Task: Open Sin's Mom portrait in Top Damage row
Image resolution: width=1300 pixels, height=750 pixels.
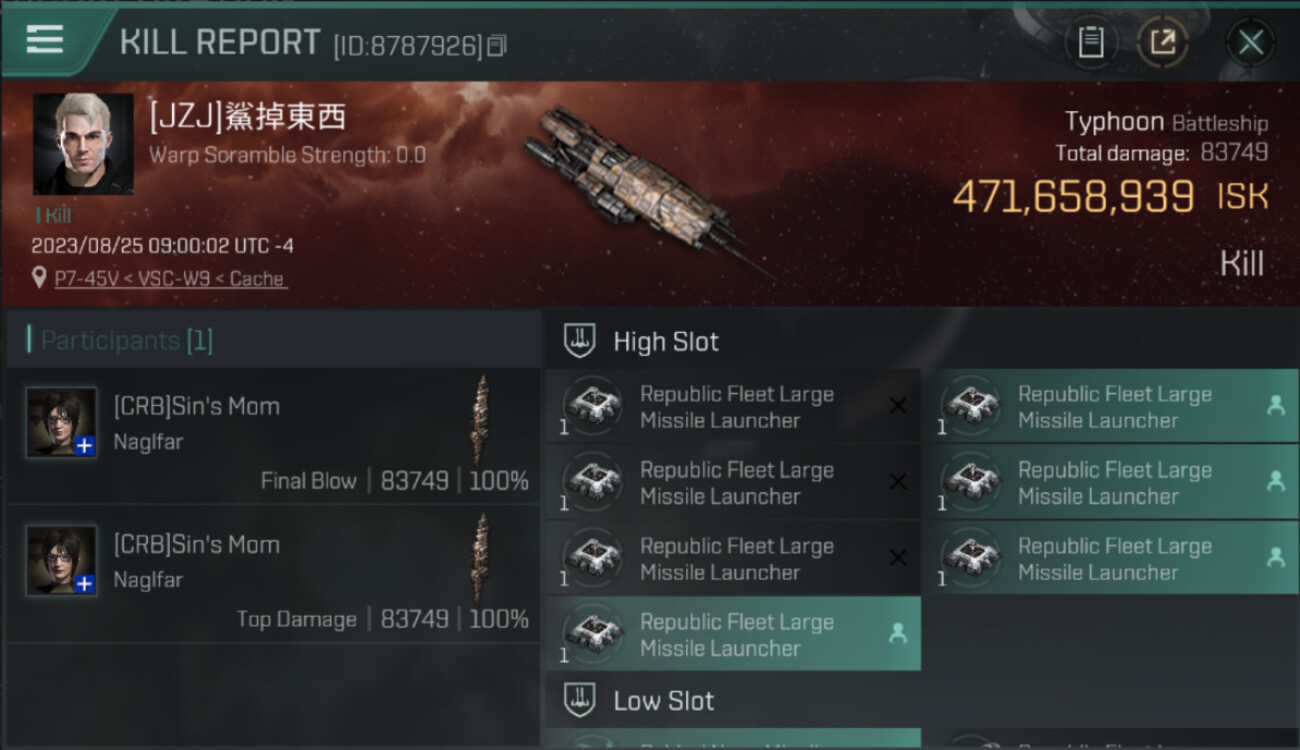Action: pyautogui.click(x=62, y=560)
